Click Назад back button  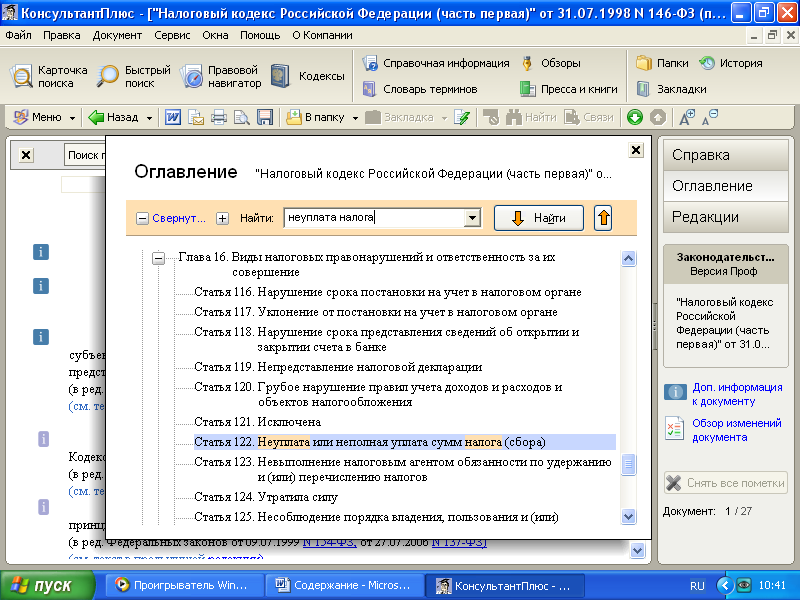tap(113, 117)
